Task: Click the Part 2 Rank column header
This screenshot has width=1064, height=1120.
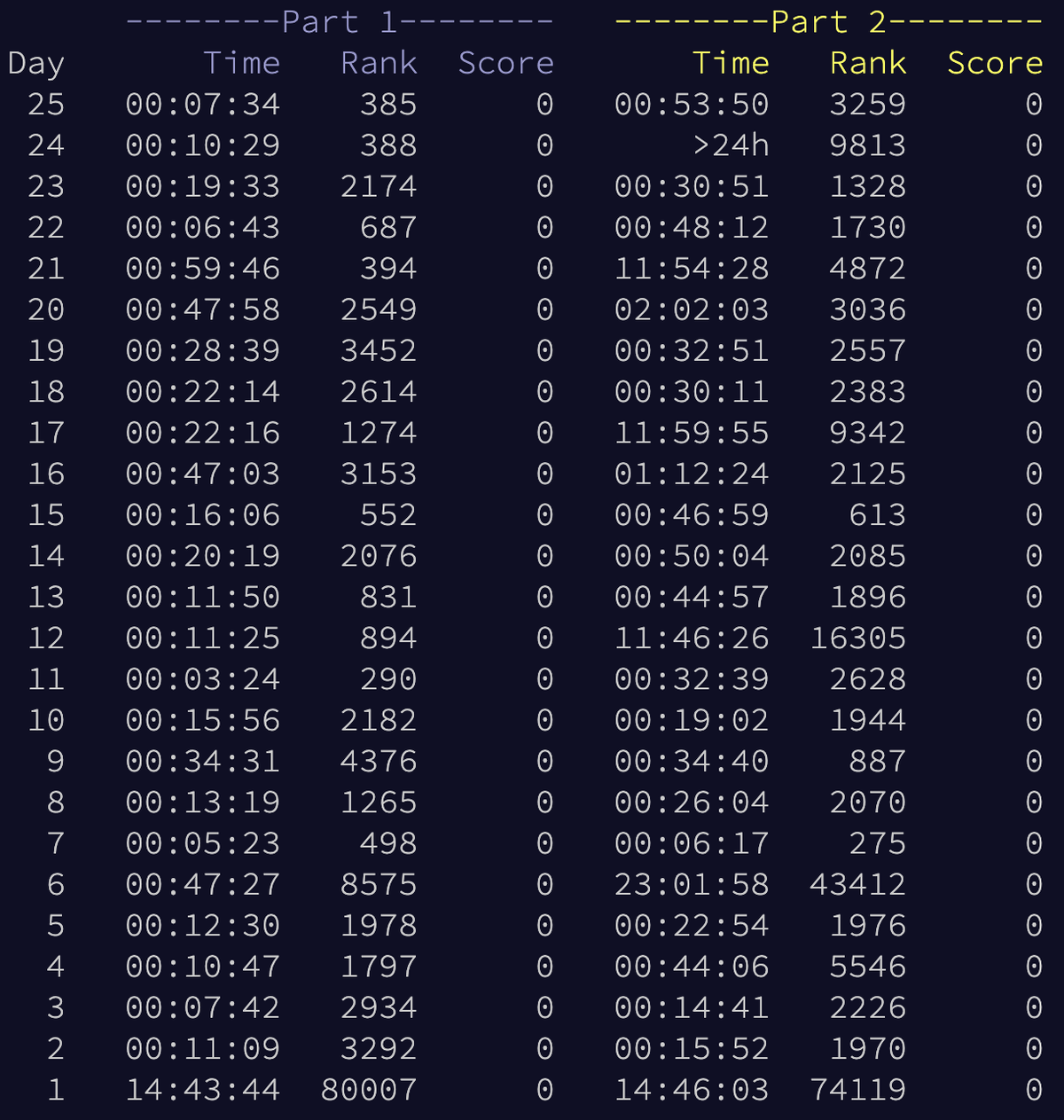Action: (x=867, y=62)
